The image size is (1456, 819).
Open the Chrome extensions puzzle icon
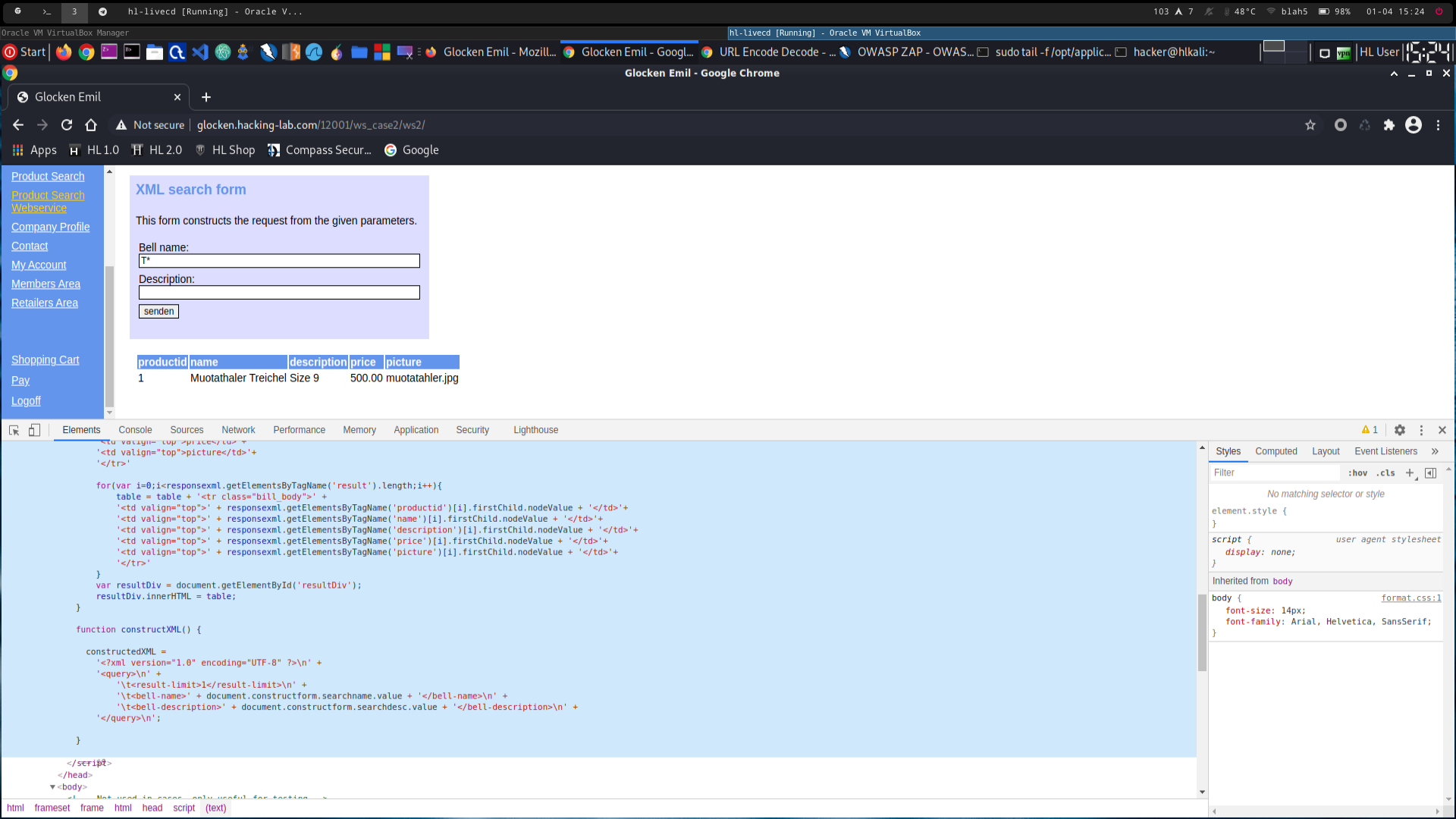[1389, 125]
